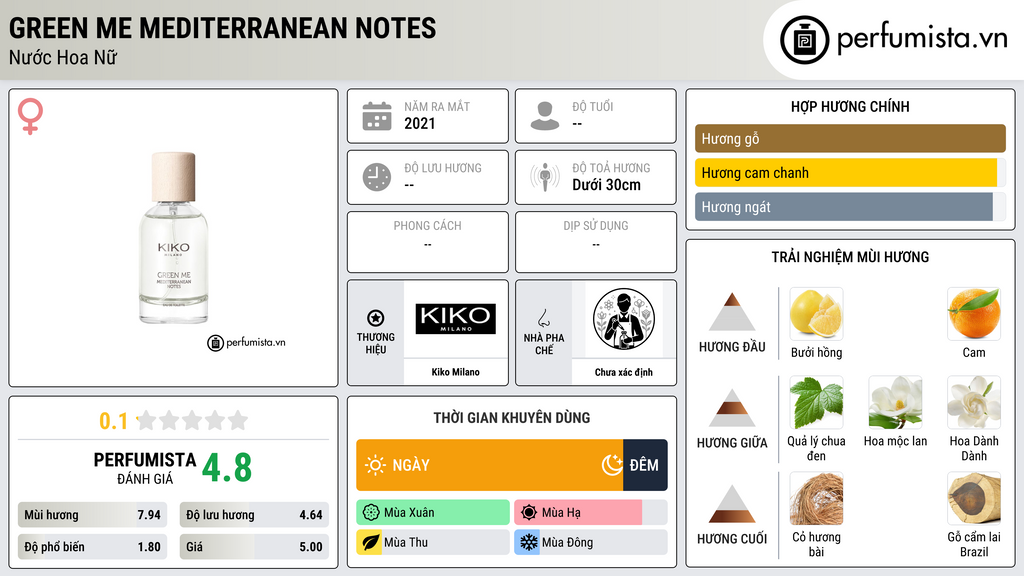Click the Hợp hương chính heading

click(x=850, y=106)
